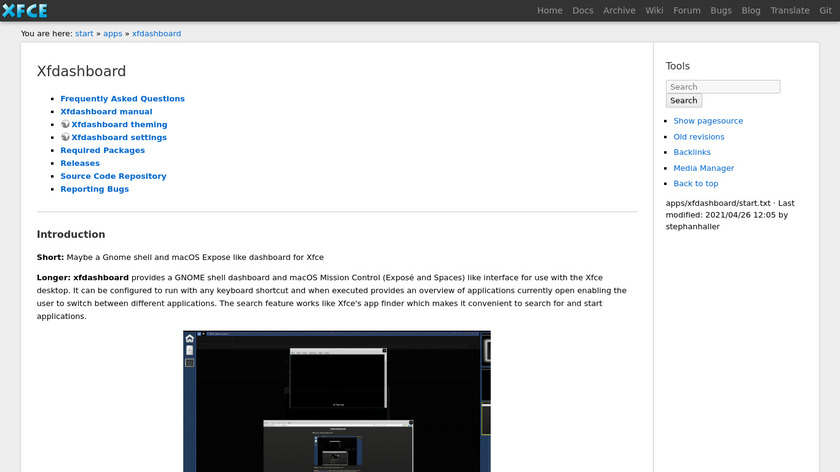The height and width of the screenshot is (472, 840).
Task: Click Back to top link
Action: pyautogui.click(x=695, y=183)
